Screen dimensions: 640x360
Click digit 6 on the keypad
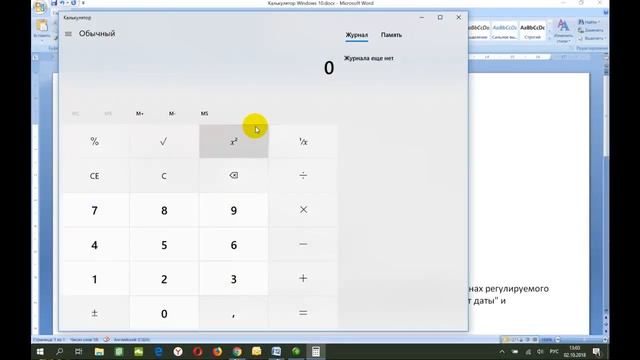click(x=233, y=244)
